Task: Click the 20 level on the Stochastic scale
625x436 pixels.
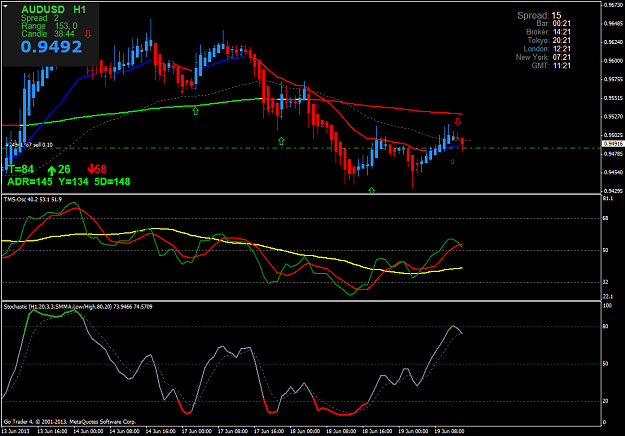Action: point(605,401)
